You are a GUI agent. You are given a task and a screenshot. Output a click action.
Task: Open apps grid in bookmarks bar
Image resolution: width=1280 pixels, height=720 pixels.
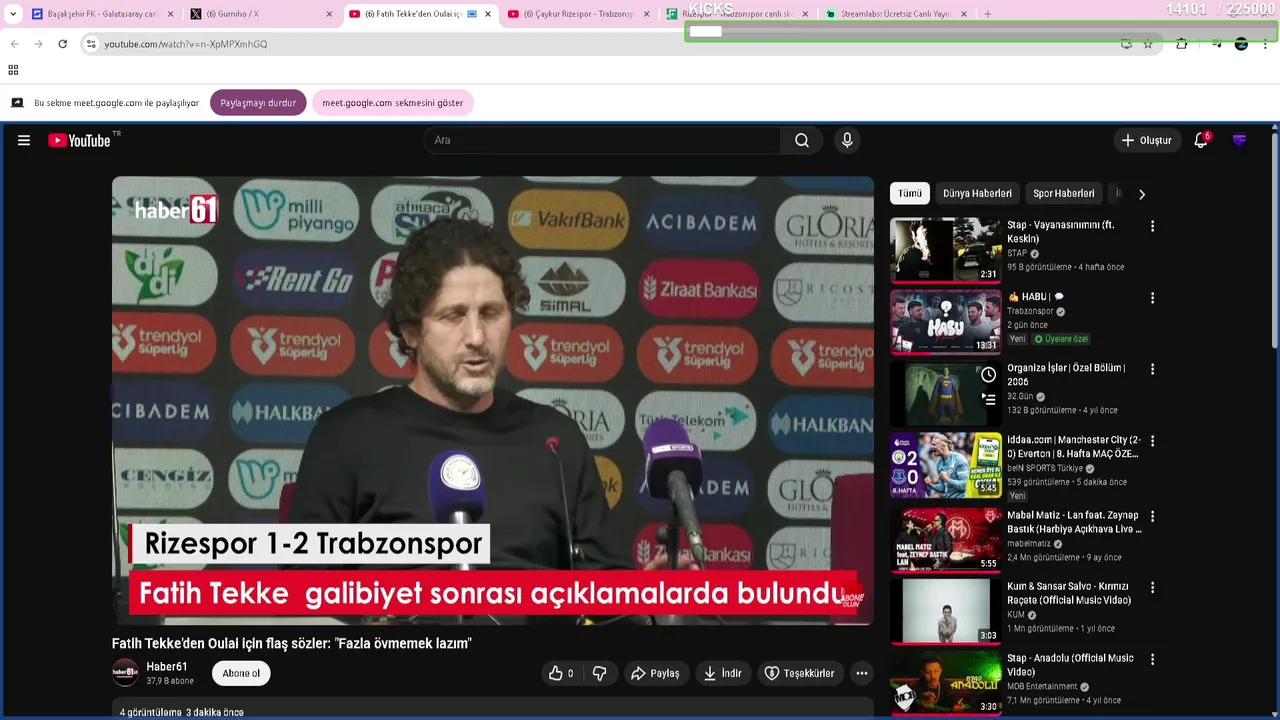[13, 70]
